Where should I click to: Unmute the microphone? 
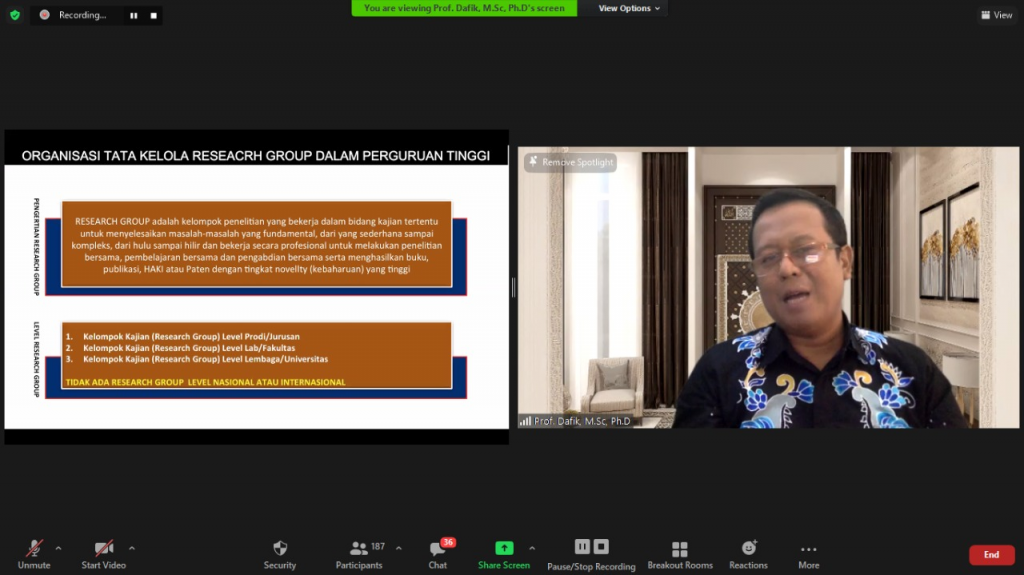click(34, 553)
